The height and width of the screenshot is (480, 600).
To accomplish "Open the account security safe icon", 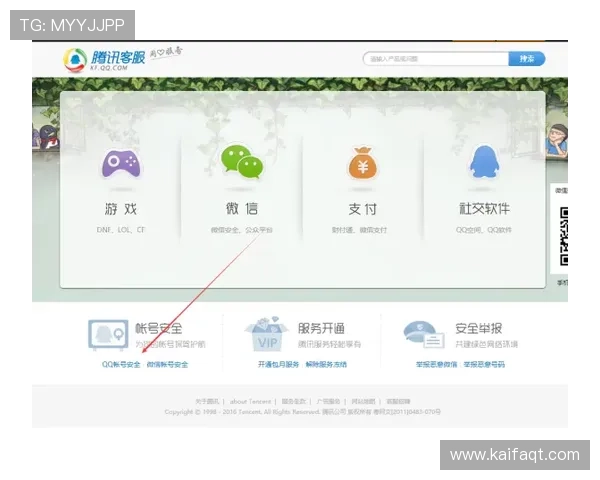I will point(108,335).
